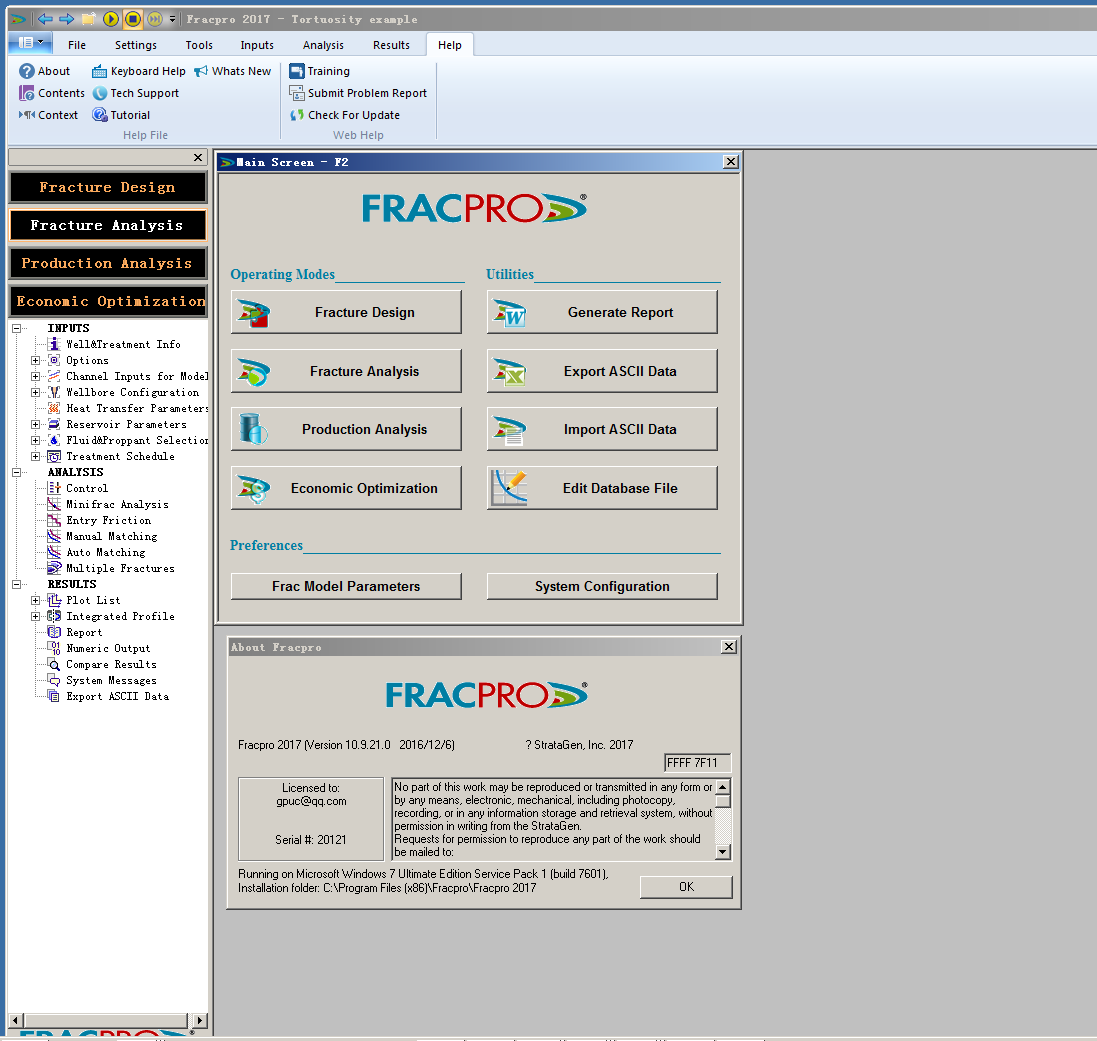Image resolution: width=1097 pixels, height=1041 pixels.
Task: Open Heat Transfer Parameters in tree
Action: pyautogui.click(x=128, y=408)
